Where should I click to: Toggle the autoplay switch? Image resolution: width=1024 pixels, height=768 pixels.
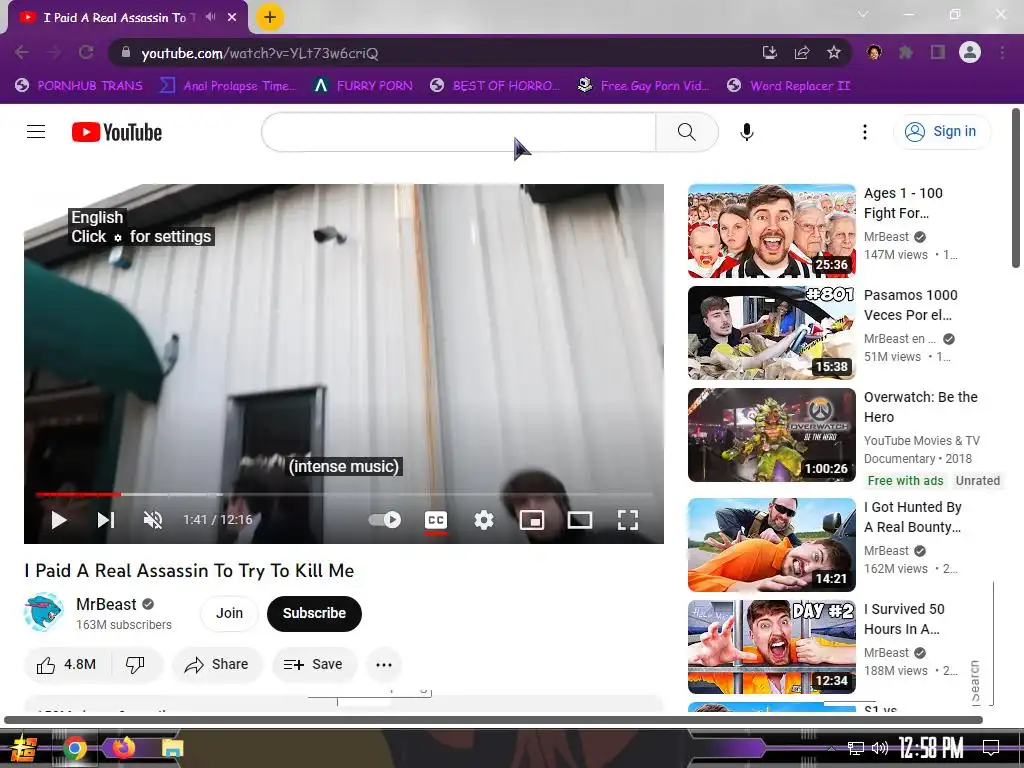pos(385,520)
